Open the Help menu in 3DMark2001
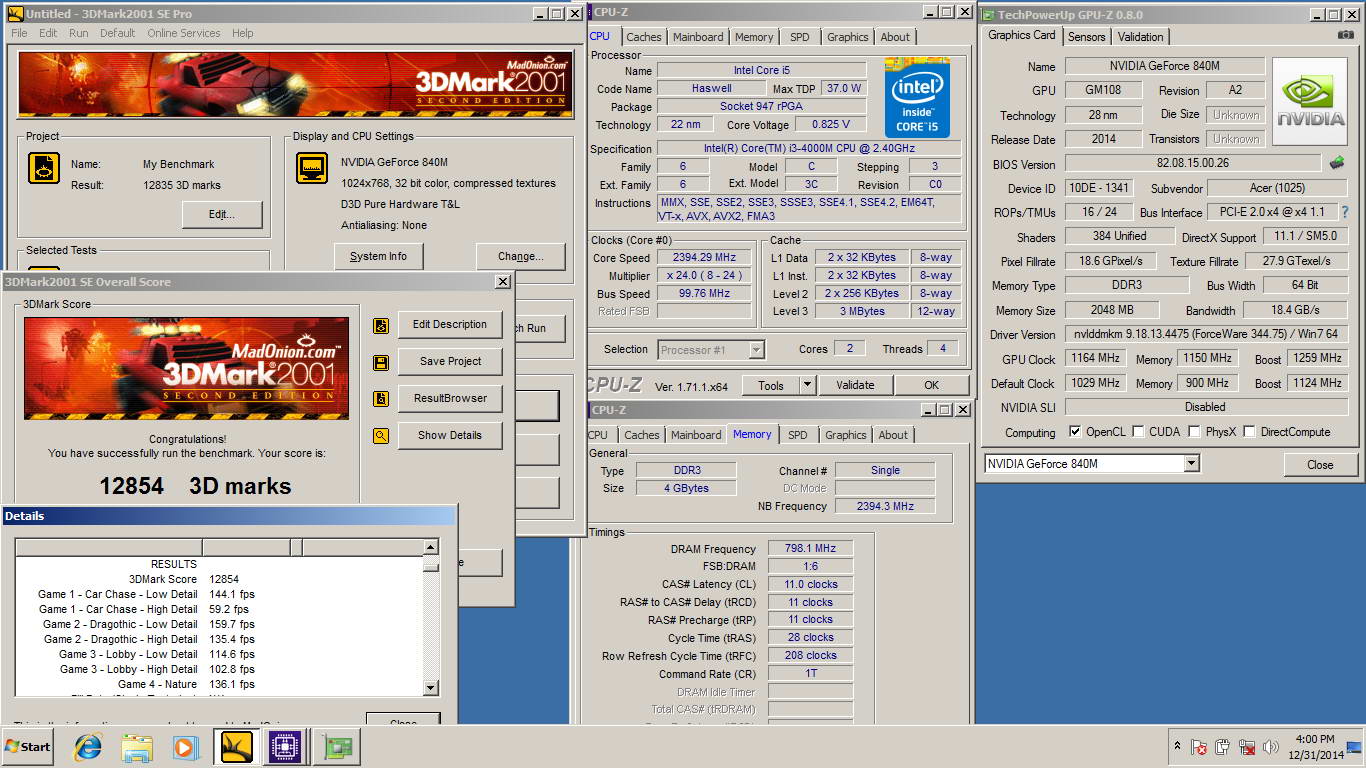The image size is (1366, 768). tap(243, 33)
